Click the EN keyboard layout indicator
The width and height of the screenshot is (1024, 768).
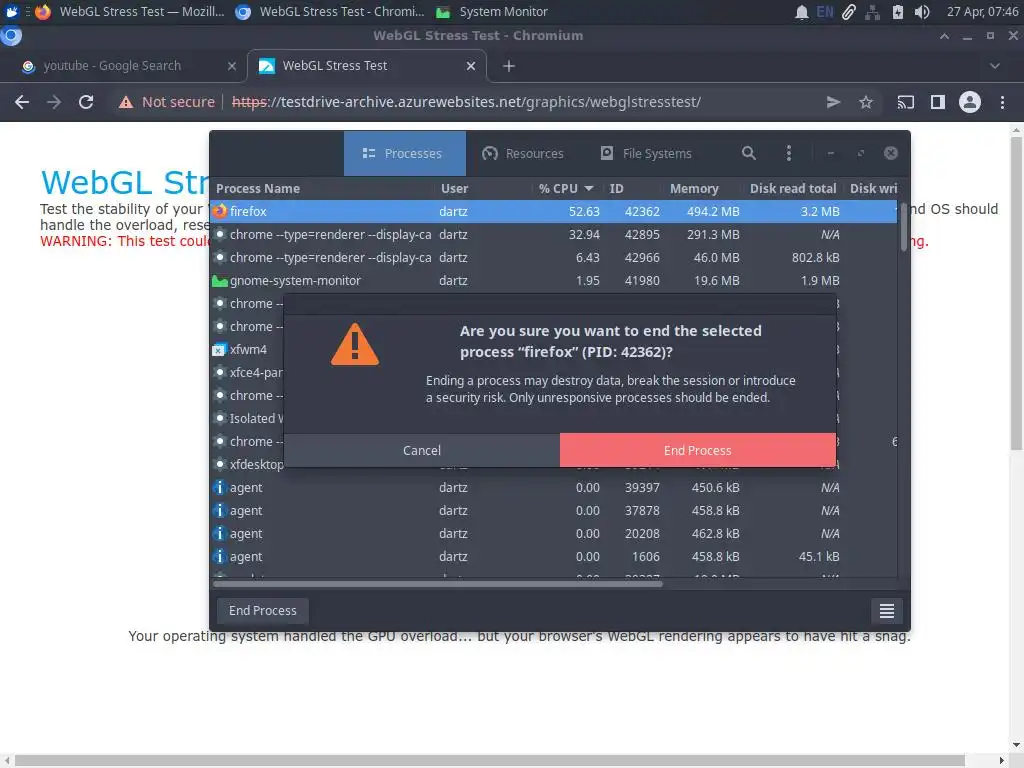[825, 12]
